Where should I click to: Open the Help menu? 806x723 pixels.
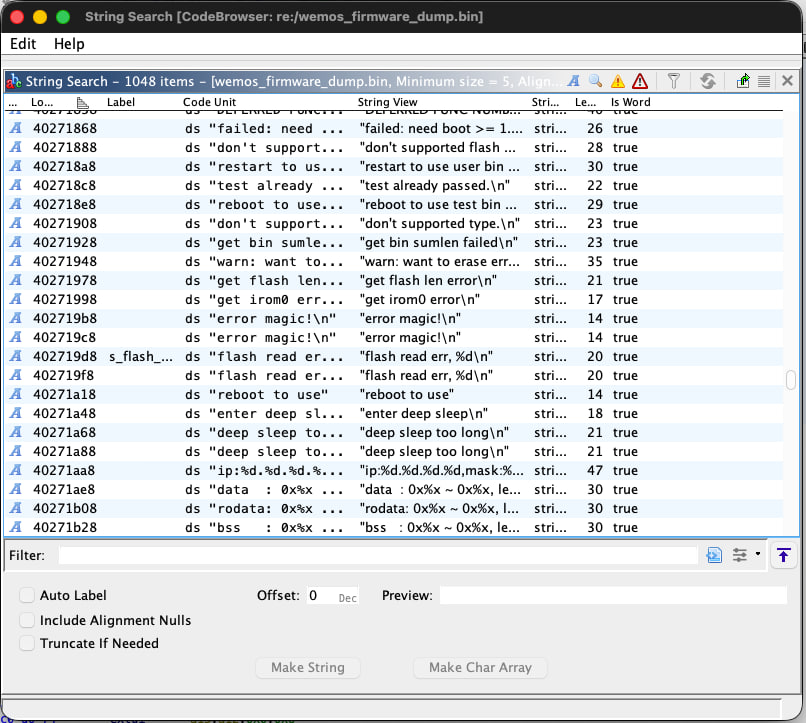pos(68,44)
